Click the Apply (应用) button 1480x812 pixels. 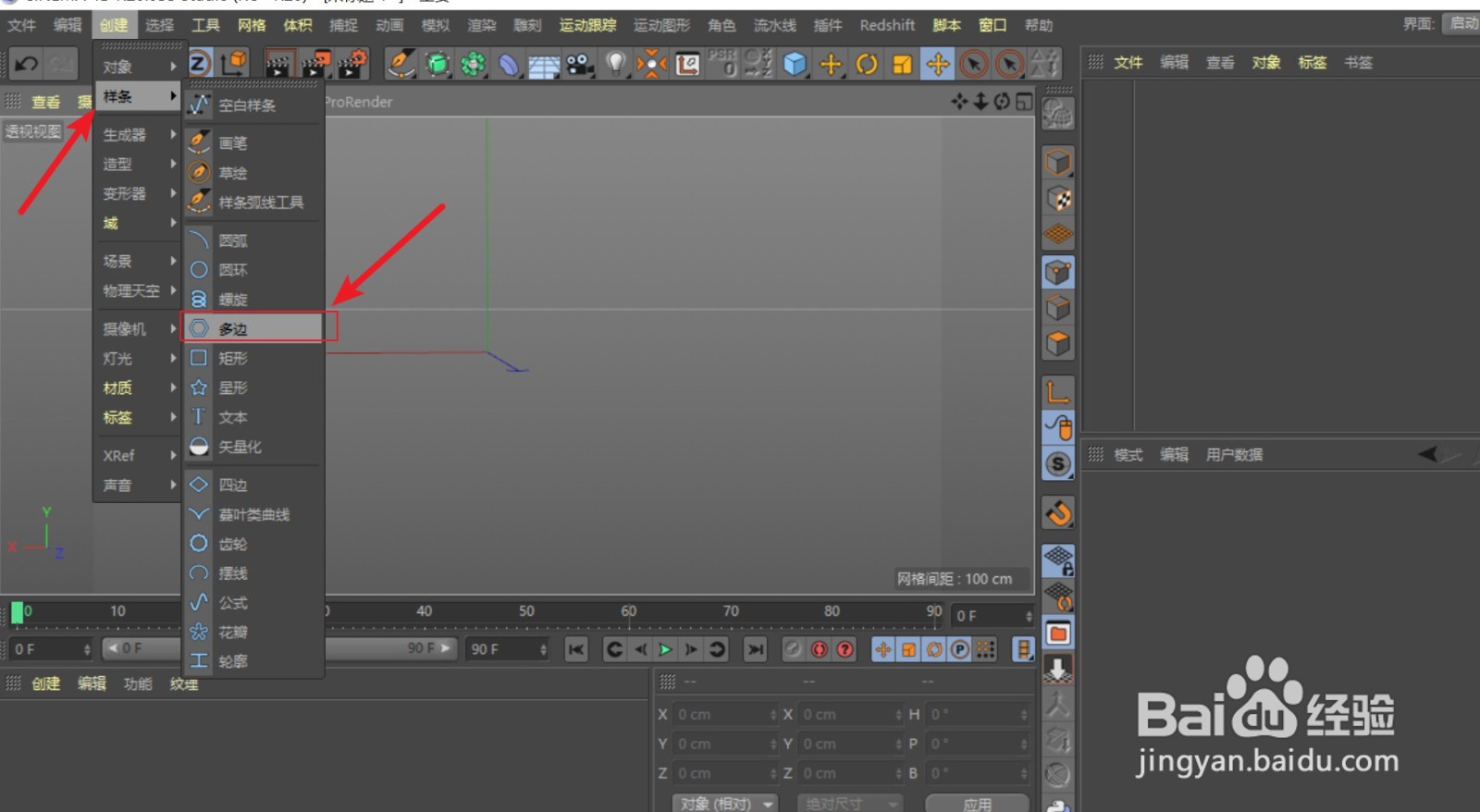pos(977,803)
